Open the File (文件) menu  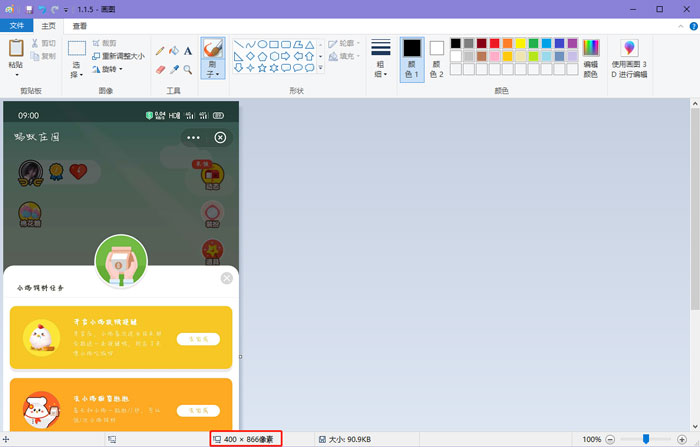pos(16,26)
